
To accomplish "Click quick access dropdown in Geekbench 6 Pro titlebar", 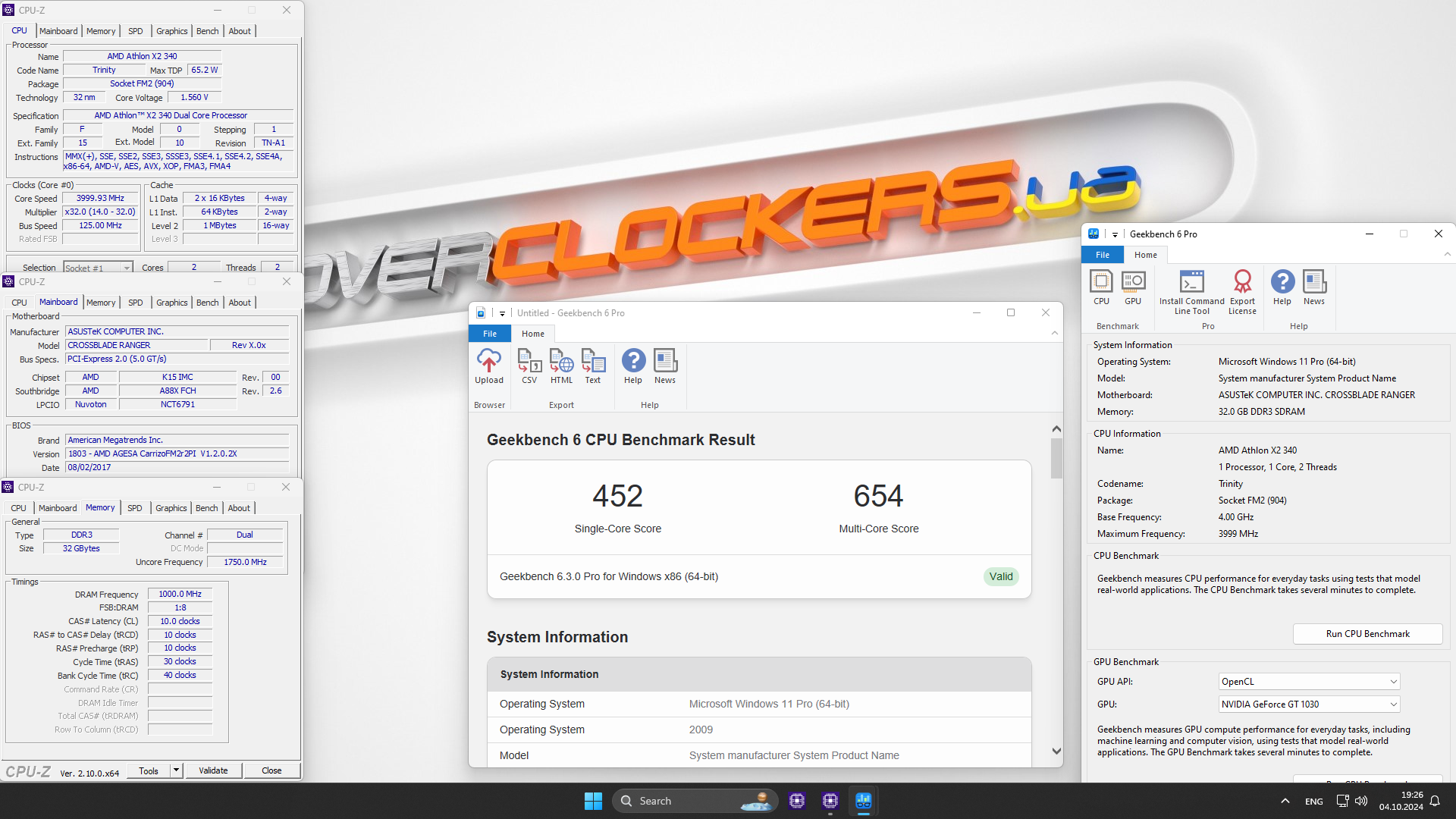I will coord(1115,234).
